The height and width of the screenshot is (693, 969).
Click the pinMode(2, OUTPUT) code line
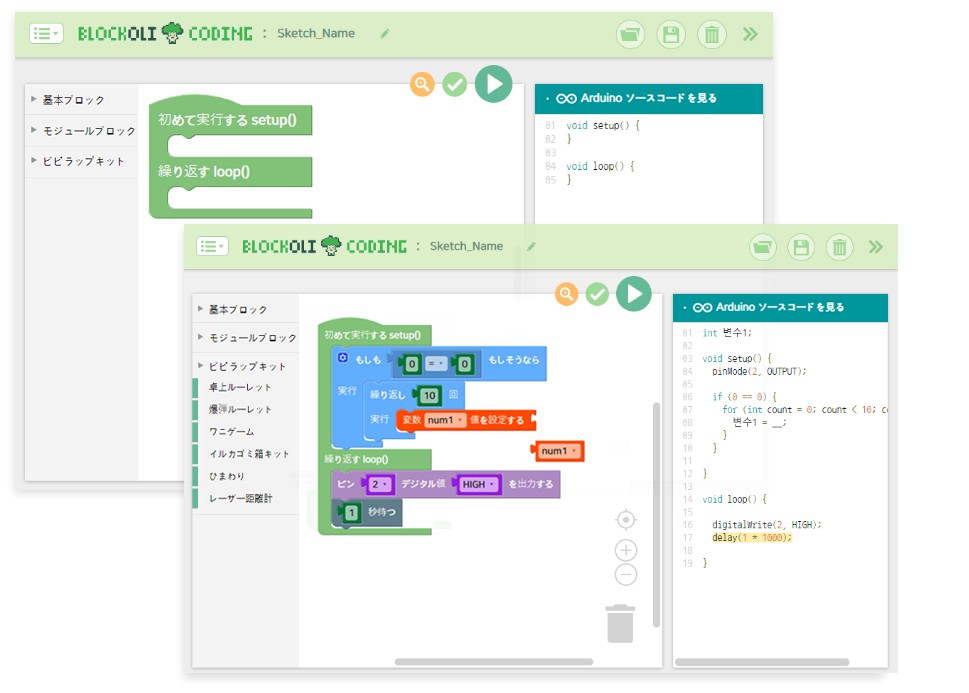pos(759,372)
